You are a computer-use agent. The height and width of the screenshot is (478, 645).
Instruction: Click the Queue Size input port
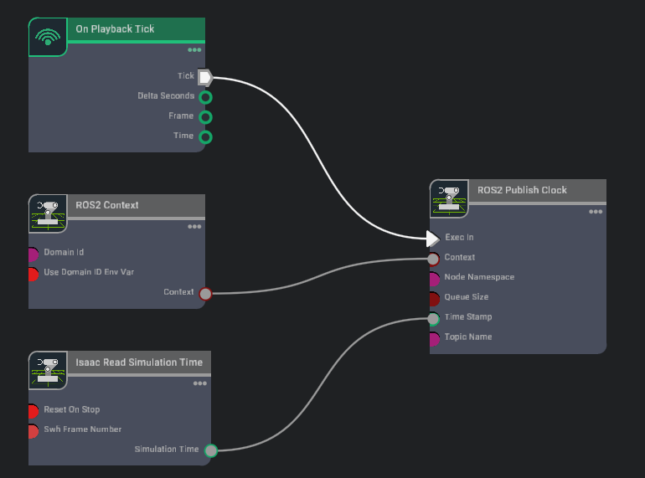point(433,298)
